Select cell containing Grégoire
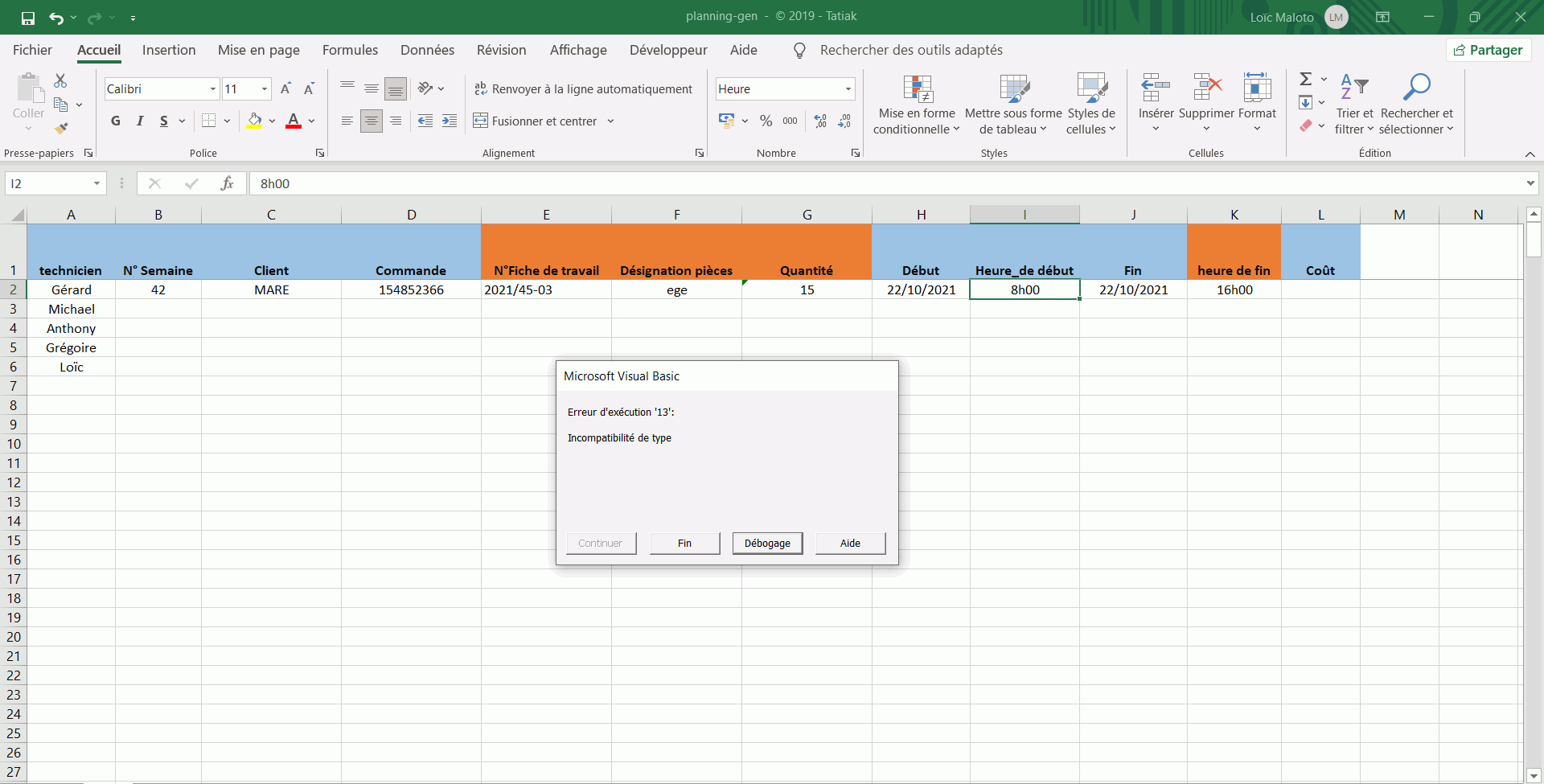Image resolution: width=1544 pixels, height=784 pixels. 71,347
